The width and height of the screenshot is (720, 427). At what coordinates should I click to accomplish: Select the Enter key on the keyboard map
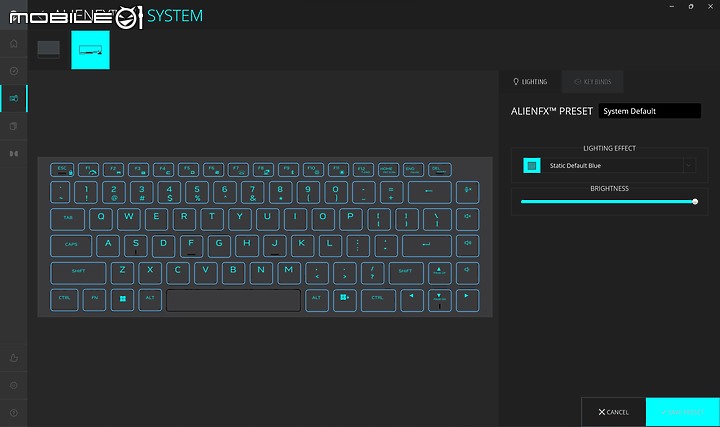tap(427, 246)
